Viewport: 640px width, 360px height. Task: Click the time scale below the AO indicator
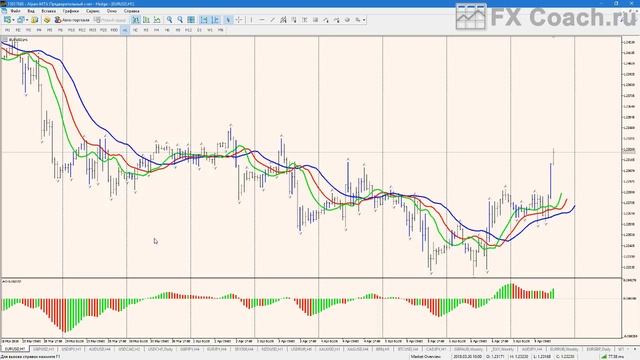tap(311, 341)
